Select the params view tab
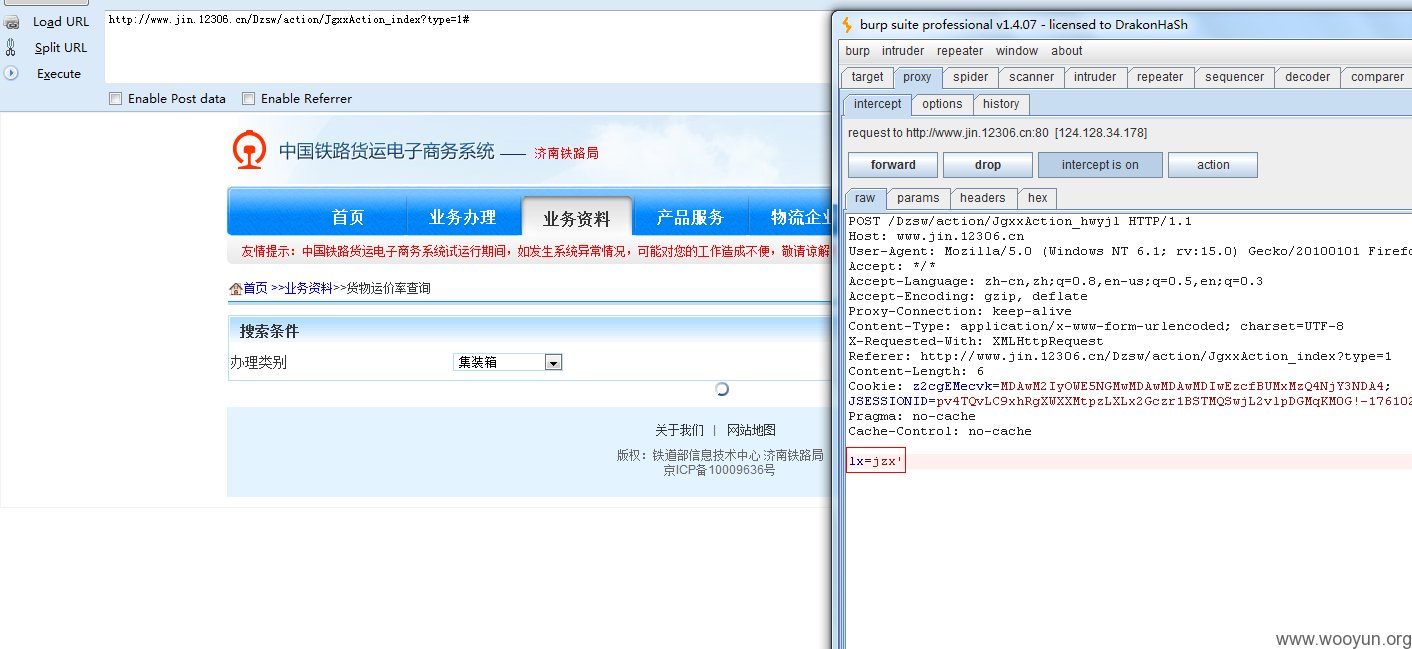Screen dimensions: 1412x649 [918, 198]
